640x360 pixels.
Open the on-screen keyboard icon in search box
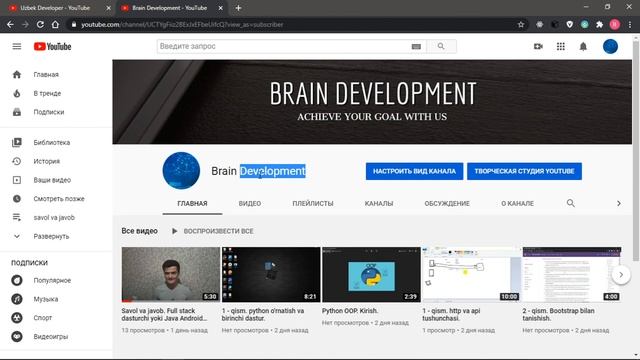point(416,47)
